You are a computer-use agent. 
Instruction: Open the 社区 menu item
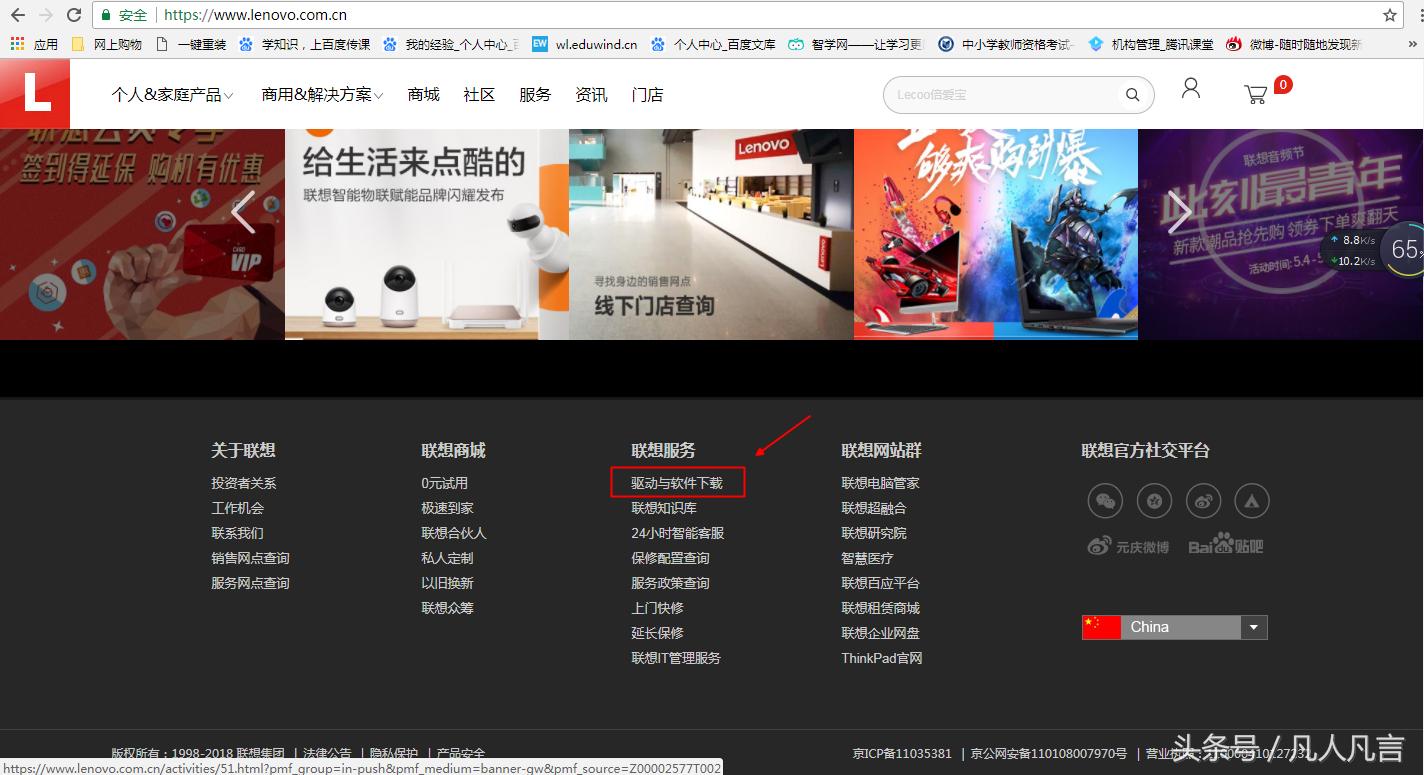[x=479, y=94]
